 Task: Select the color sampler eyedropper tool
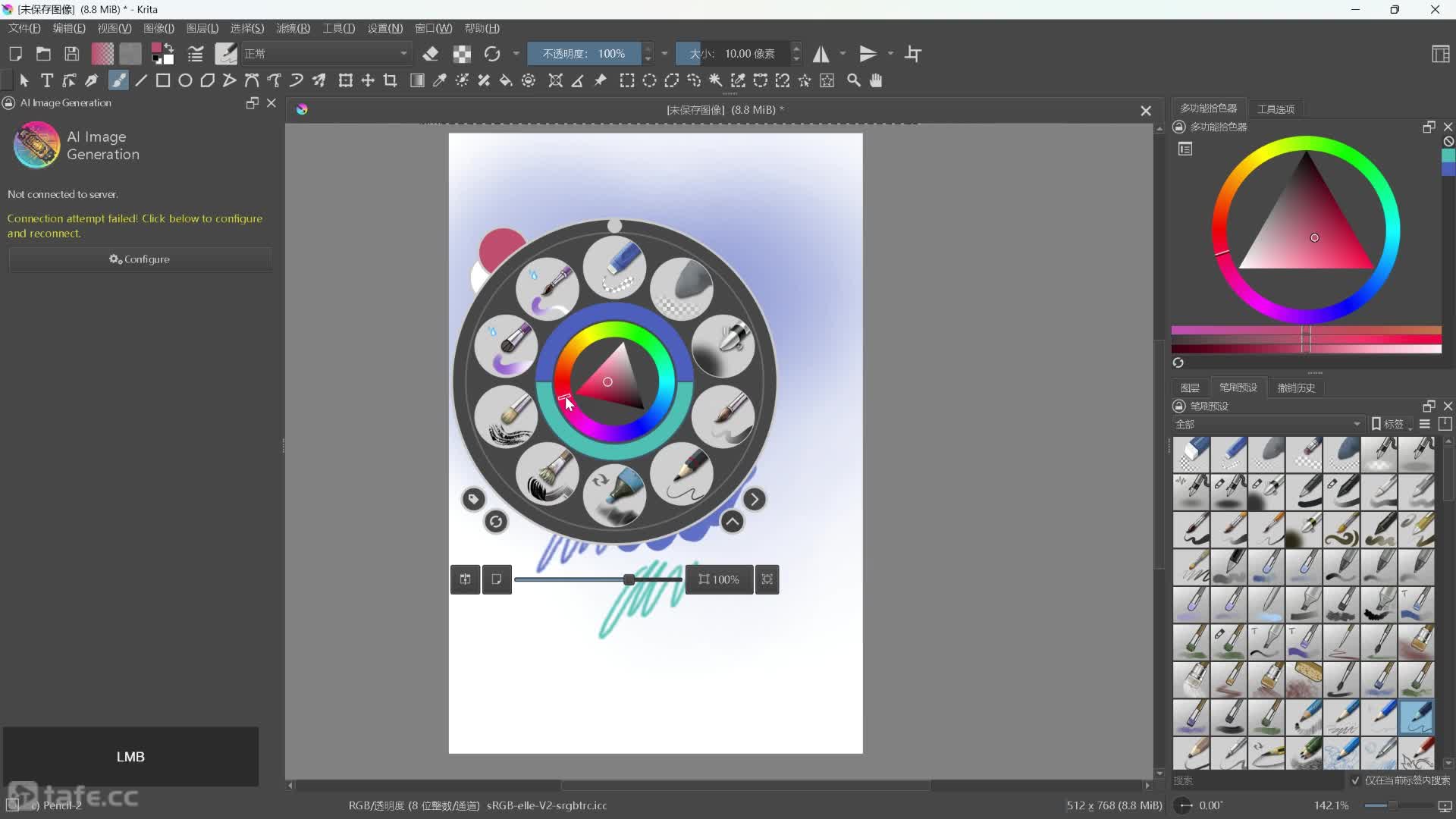tap(439, 80)
